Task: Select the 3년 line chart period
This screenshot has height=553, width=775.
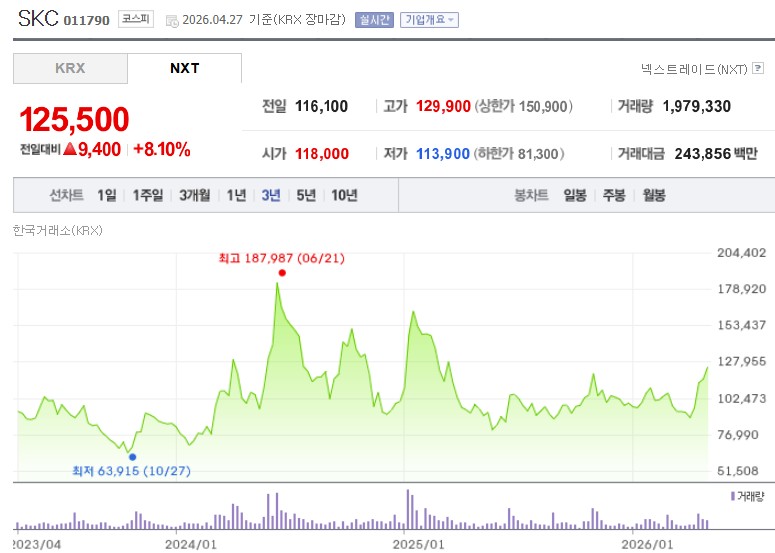Action: pos(271,195)
